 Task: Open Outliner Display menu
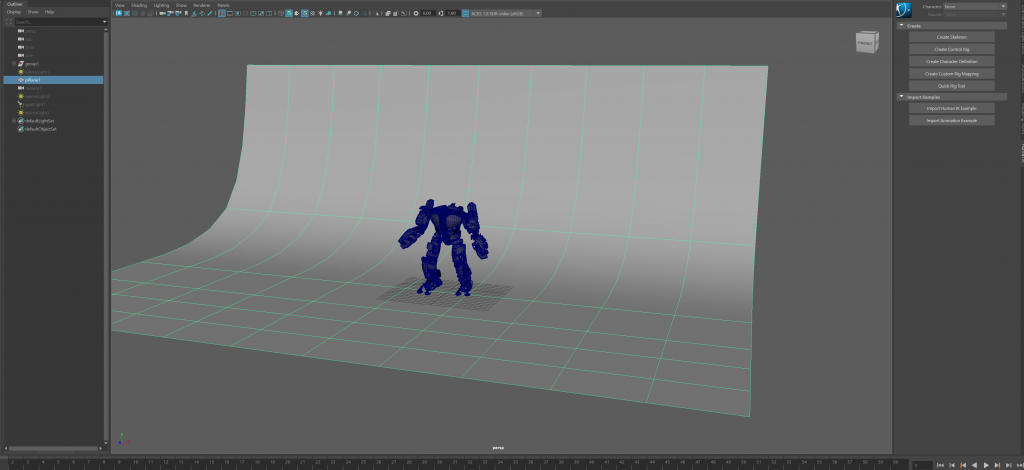[x=14, y=12]
